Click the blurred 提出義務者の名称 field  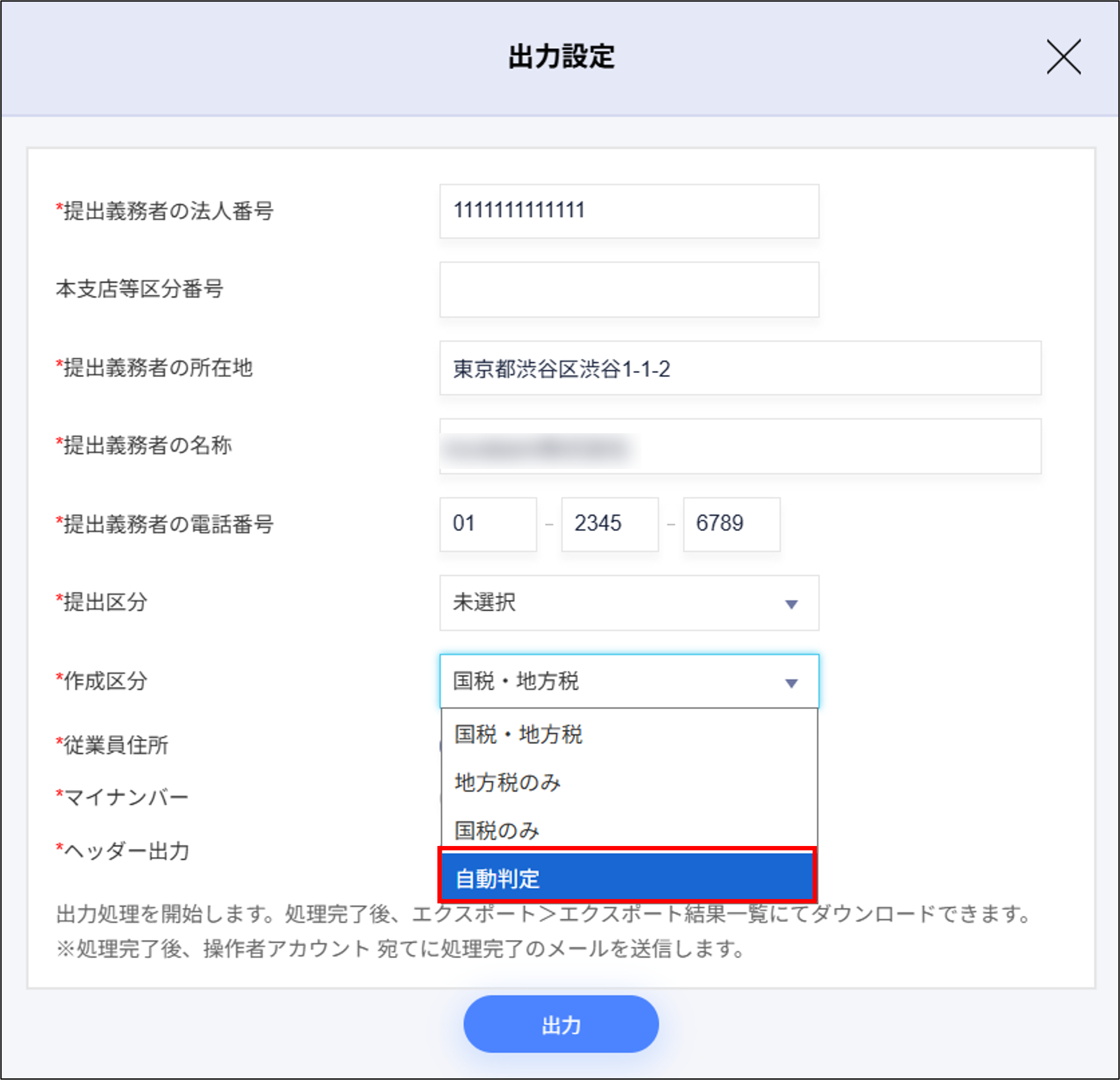click(740, 446)
